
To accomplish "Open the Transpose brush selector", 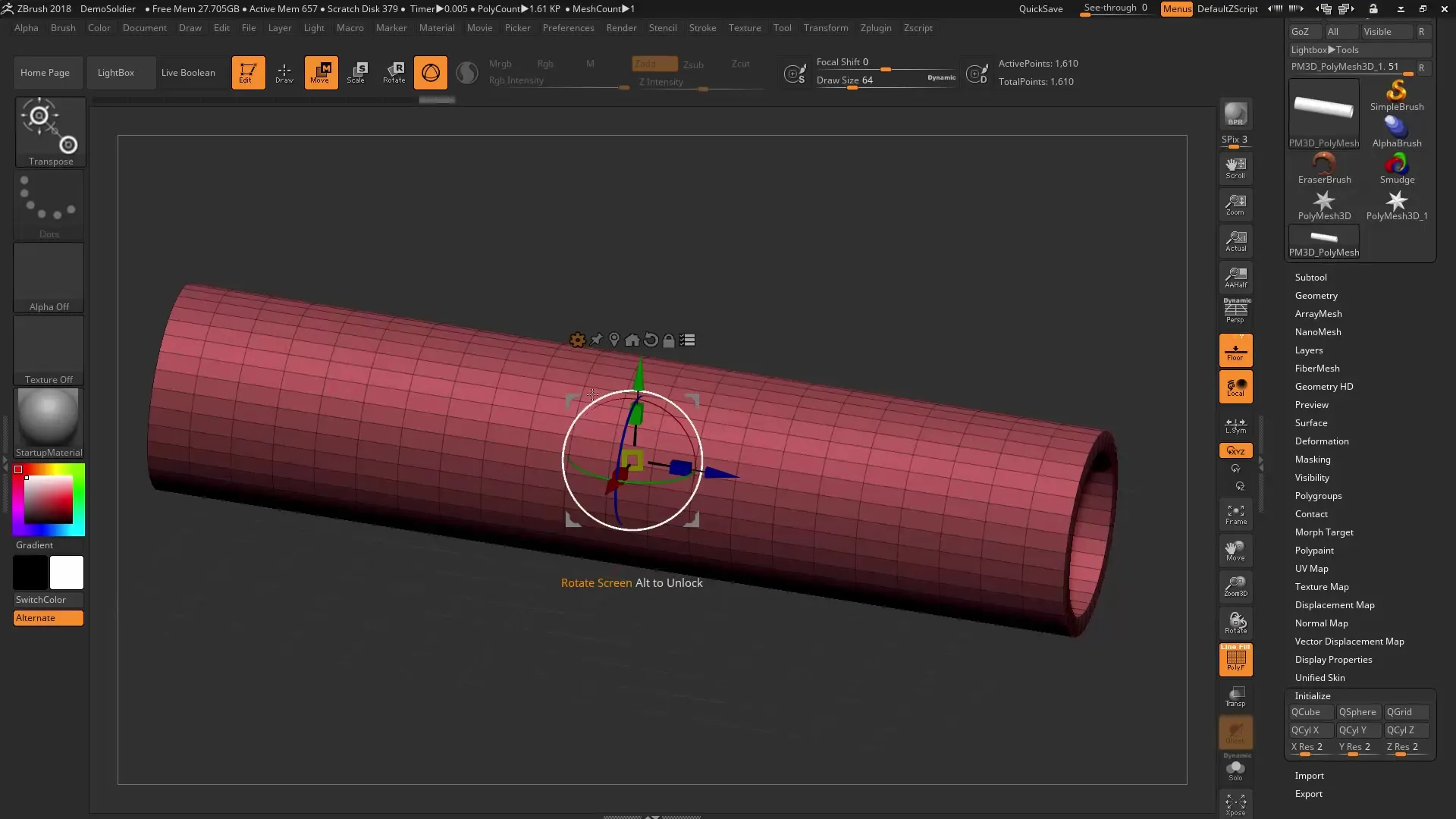I will [50, 132].
